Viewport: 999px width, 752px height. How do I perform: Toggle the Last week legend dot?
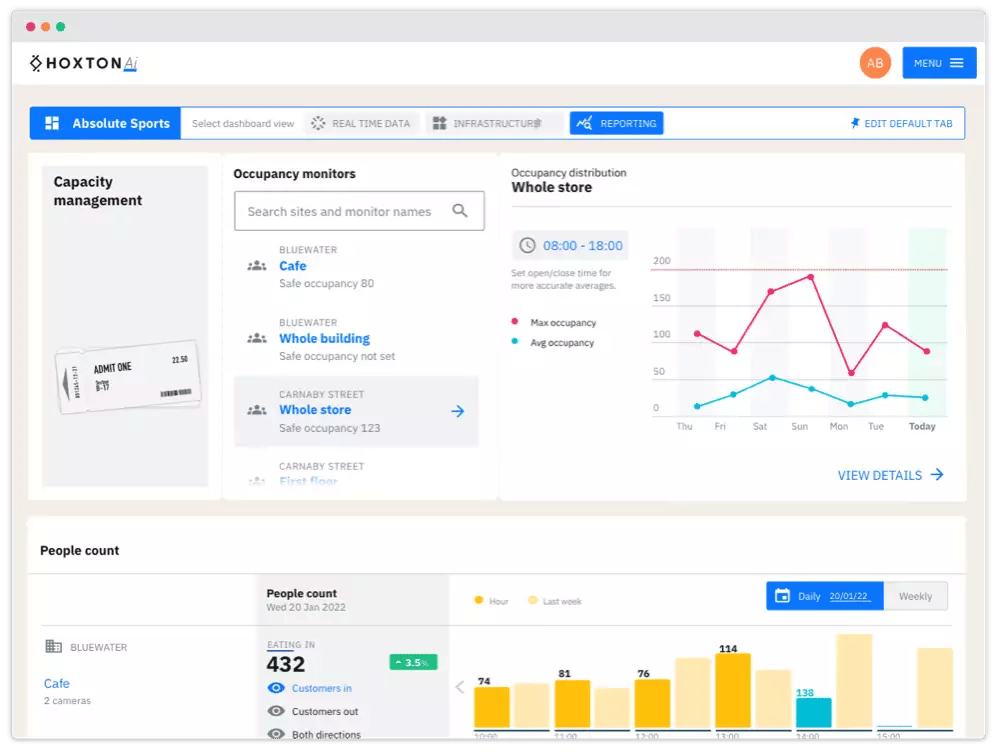533,600
